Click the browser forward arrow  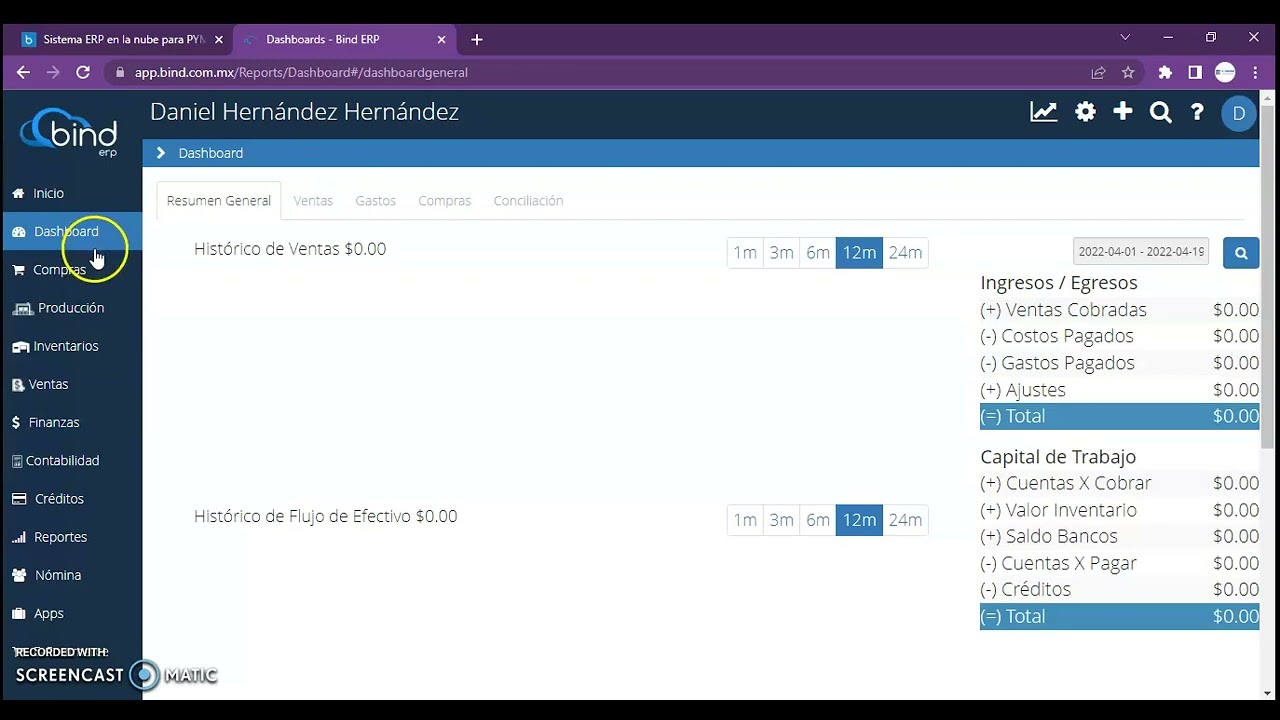point(53,72)
